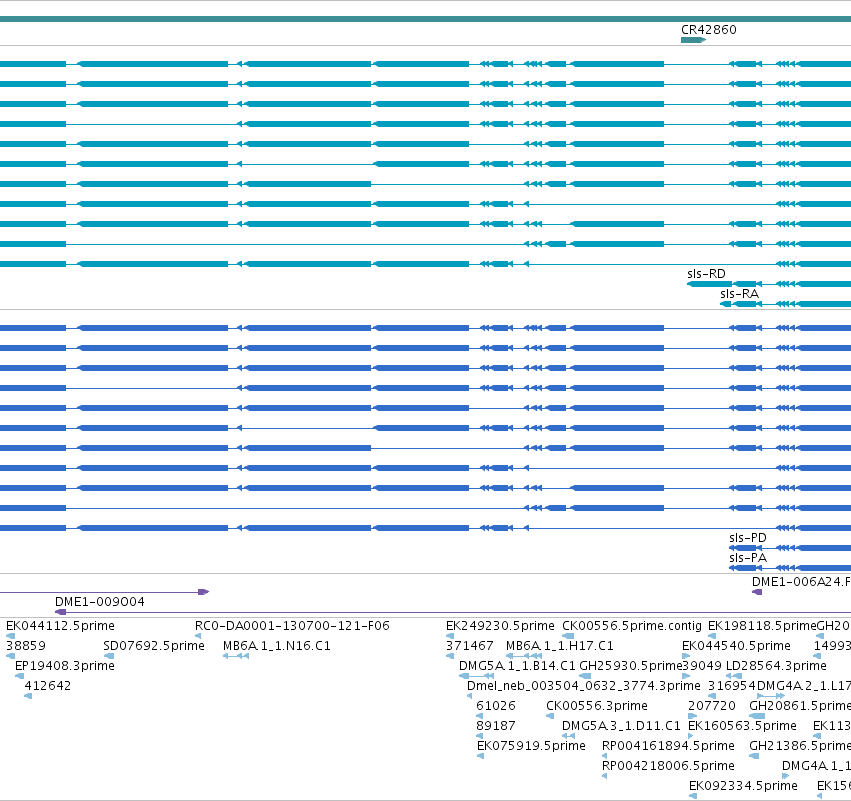851x801 pixels.
Task: Select the EK044540.5prime EST label
Action: [x=736, y=646]
